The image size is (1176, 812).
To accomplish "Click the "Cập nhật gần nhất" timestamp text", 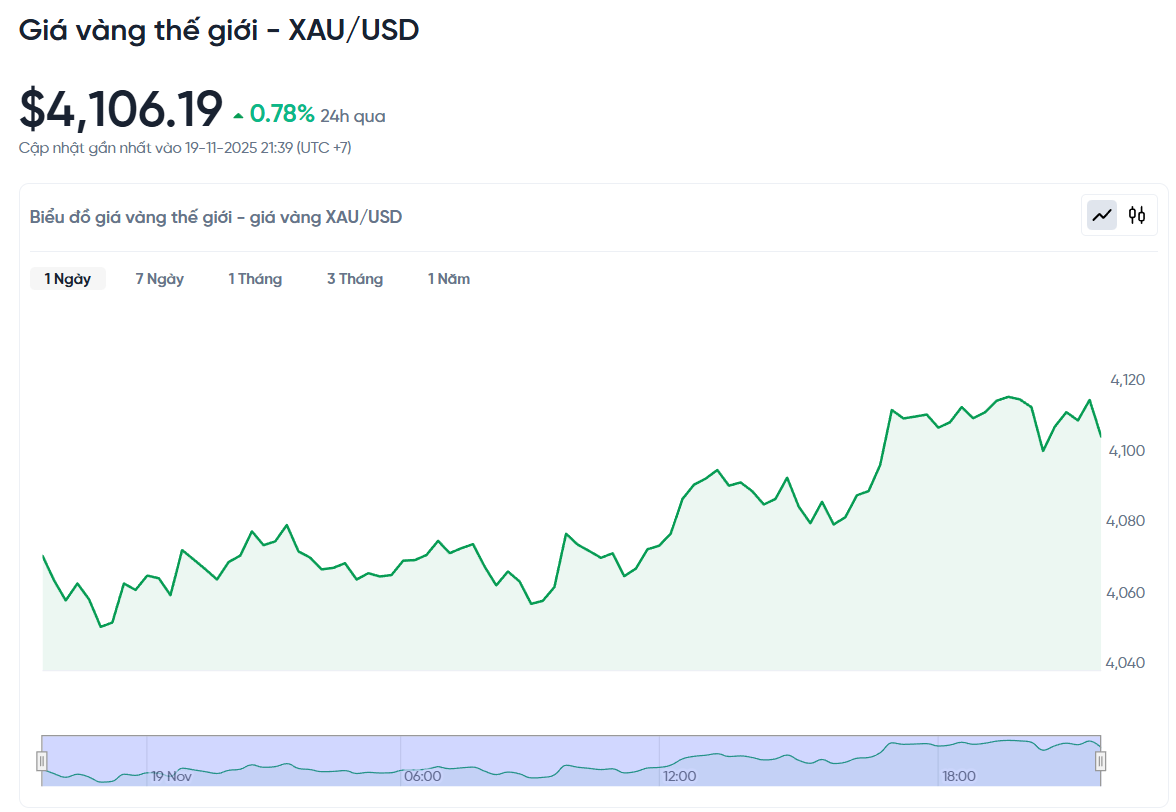I will tap(185, 148).
